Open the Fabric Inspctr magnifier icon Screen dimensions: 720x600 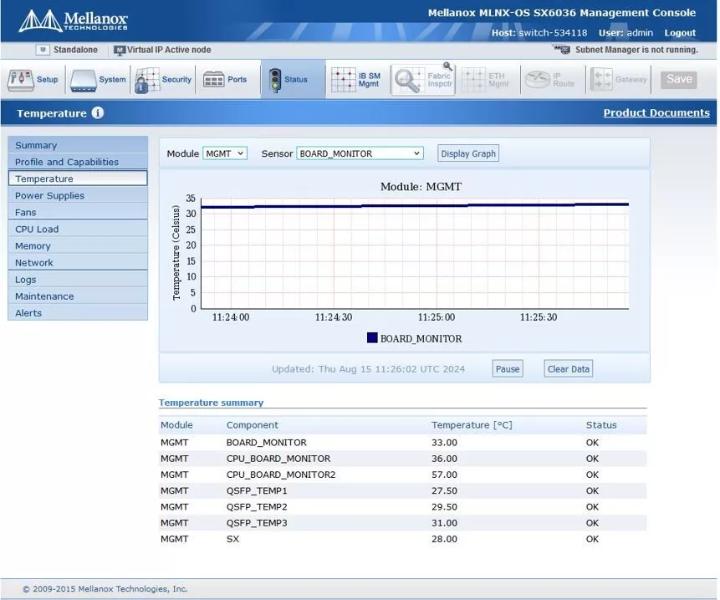click(408, 80)
